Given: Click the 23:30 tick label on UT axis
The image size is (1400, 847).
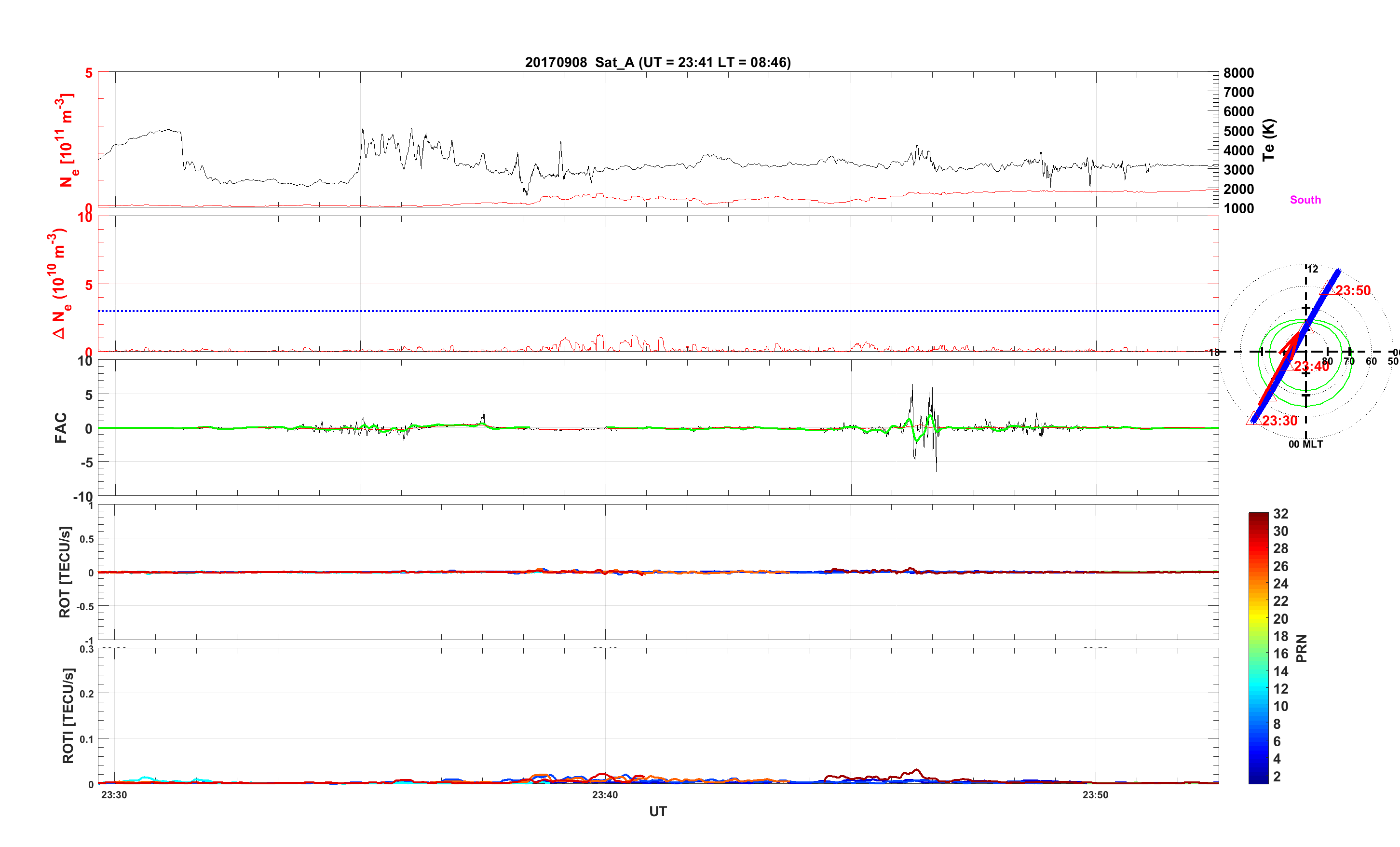Looking at the screenshot, I should click(114, 795).
